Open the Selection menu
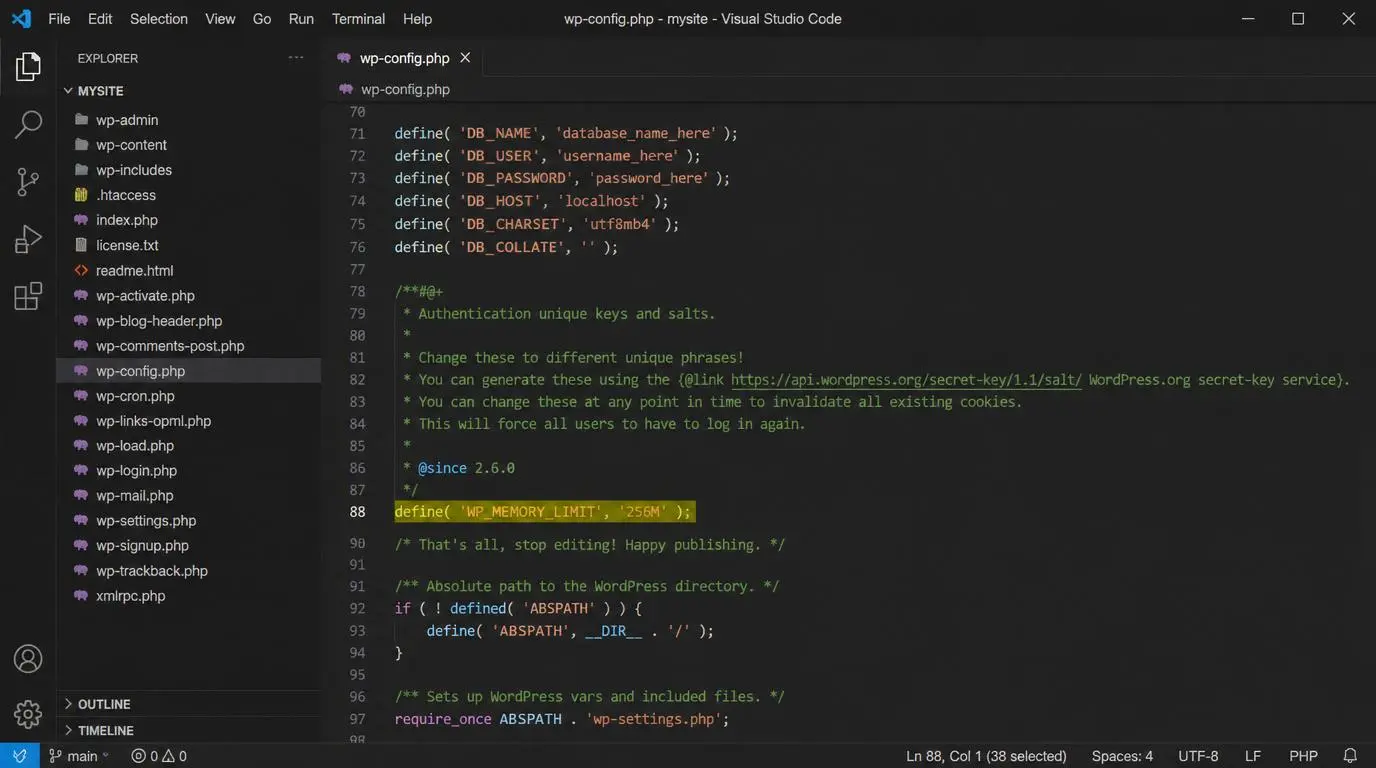The height and width of the screenshot is (768, 1376). pos(159,18)
